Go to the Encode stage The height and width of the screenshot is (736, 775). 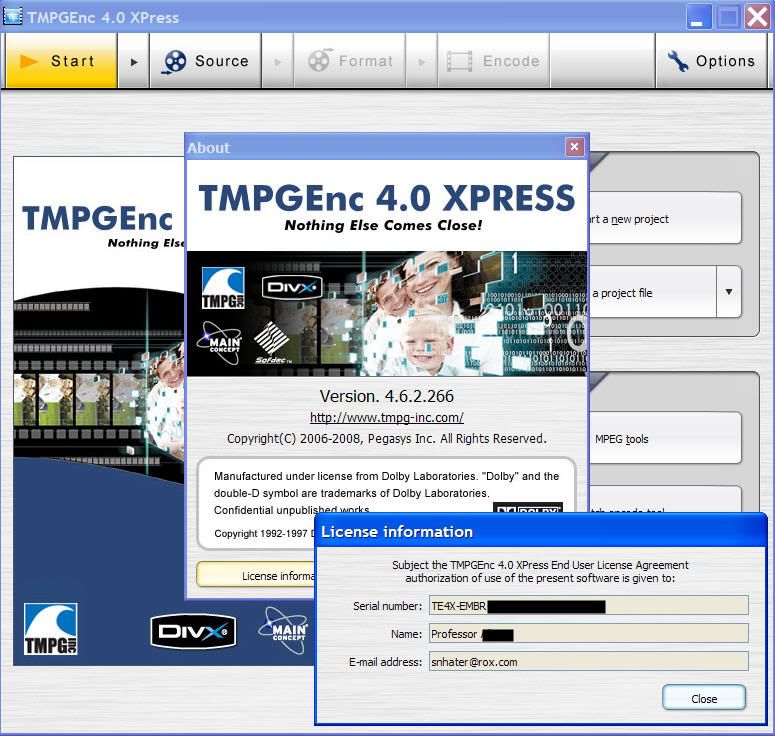pos(493,61)
